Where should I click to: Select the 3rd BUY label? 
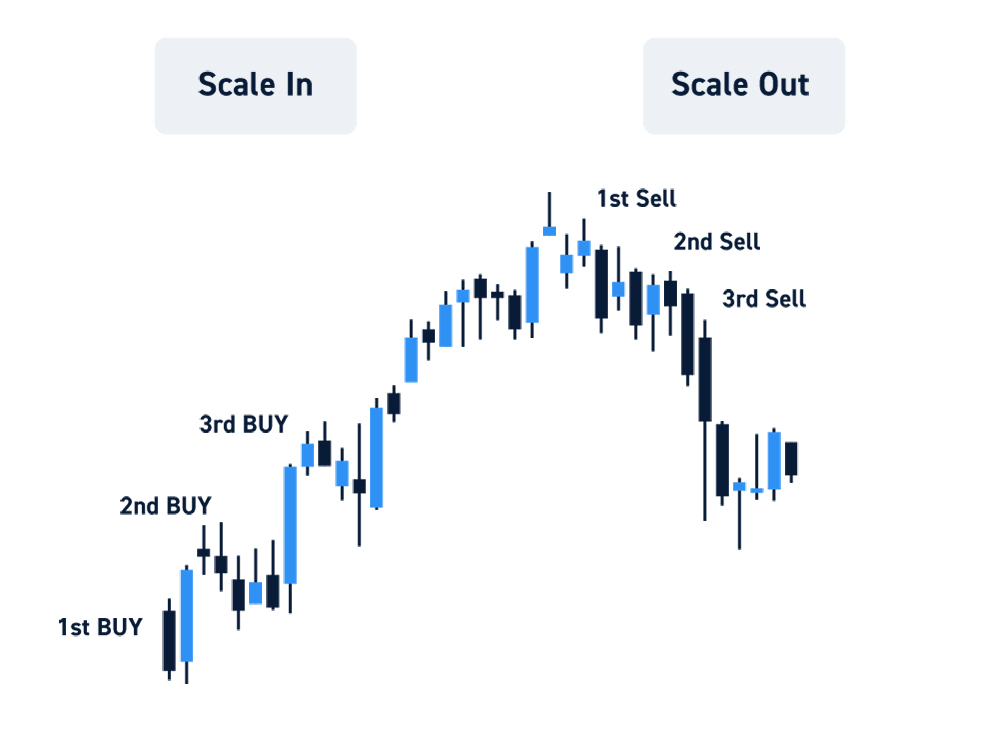point(244,424)
